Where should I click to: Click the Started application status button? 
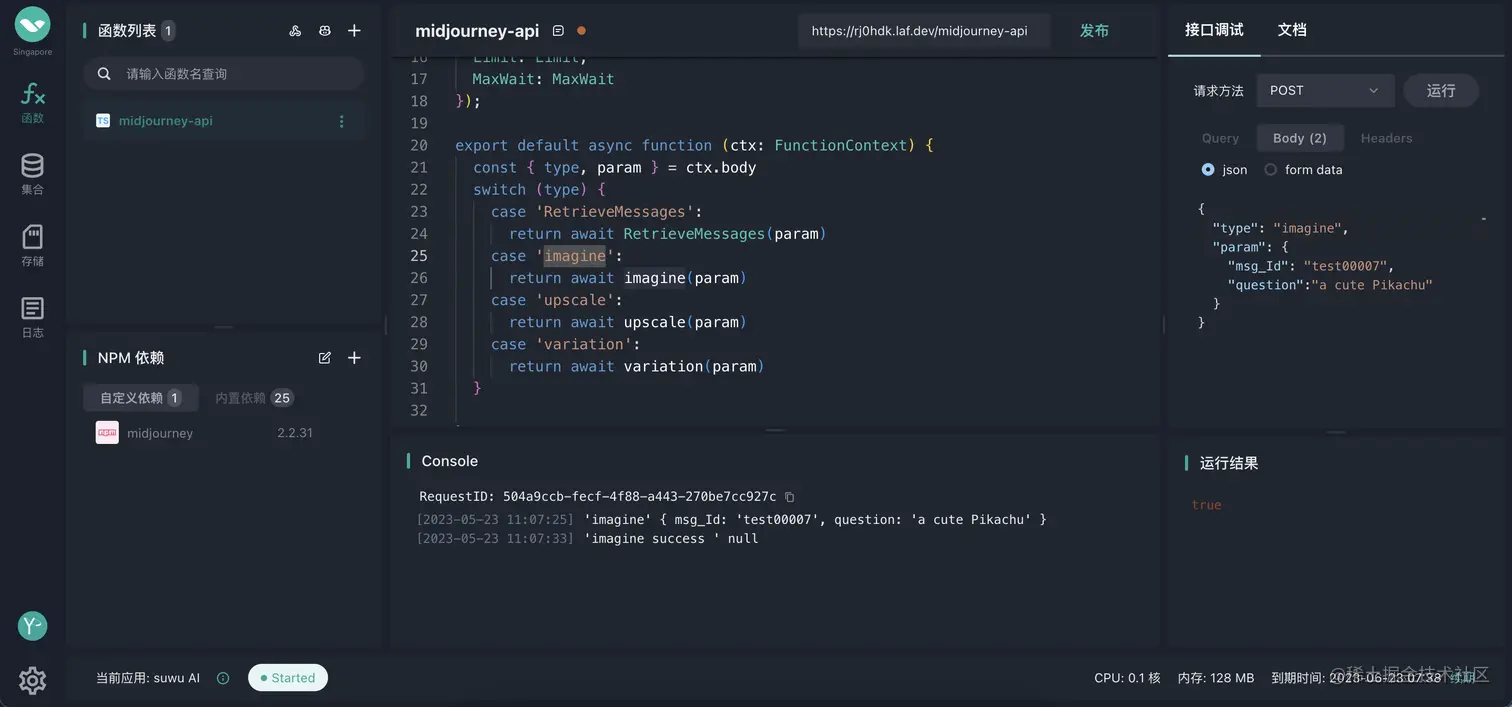(288, 678)
